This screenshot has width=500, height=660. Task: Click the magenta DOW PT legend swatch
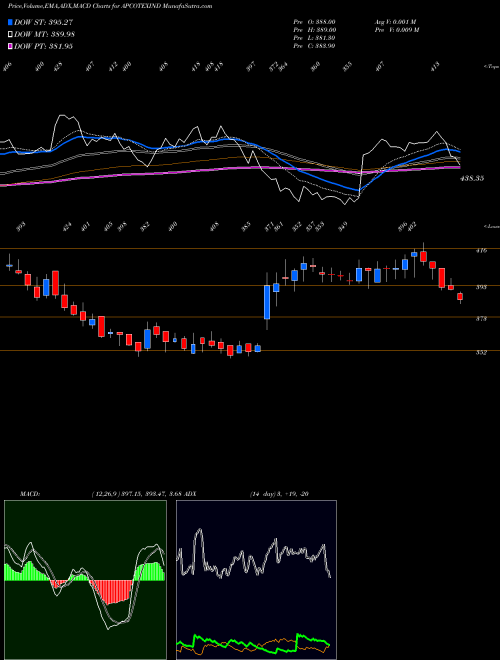(x=10, y=46)
